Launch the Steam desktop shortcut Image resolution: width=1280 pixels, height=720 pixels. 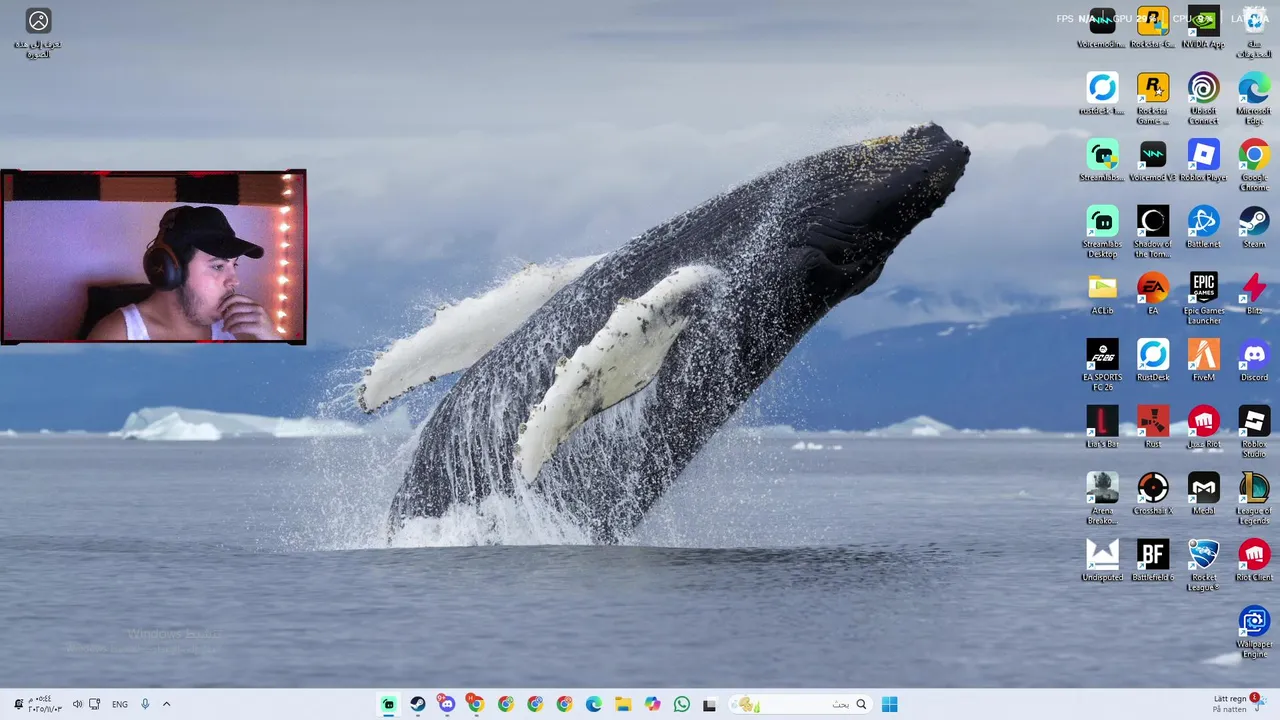1254,227
